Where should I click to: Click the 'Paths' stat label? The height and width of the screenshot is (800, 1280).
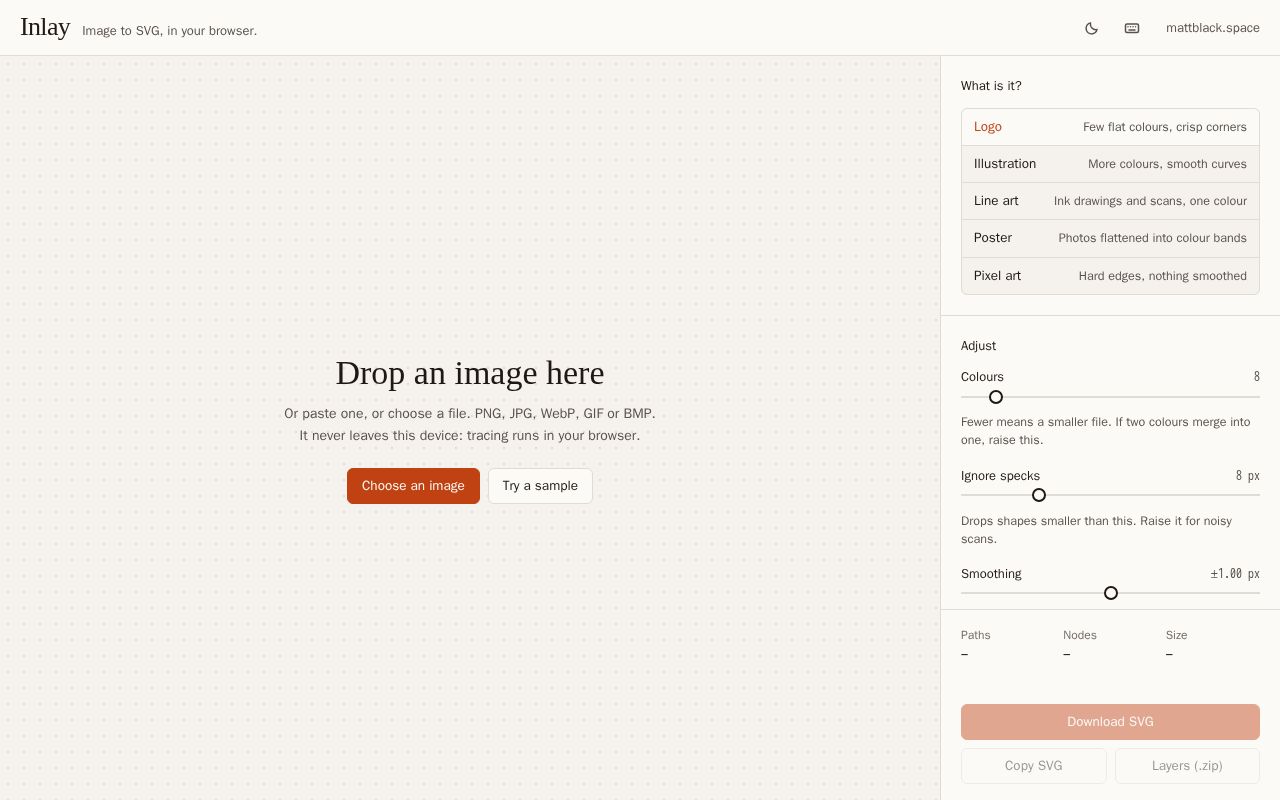(x=976, y=635)
